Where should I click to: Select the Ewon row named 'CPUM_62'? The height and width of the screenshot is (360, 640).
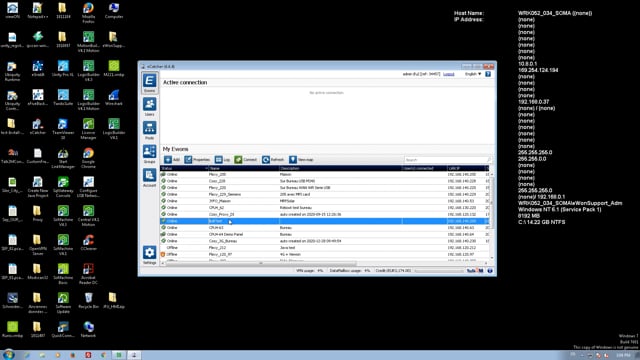pyautogui.click(x=324, y=208)
